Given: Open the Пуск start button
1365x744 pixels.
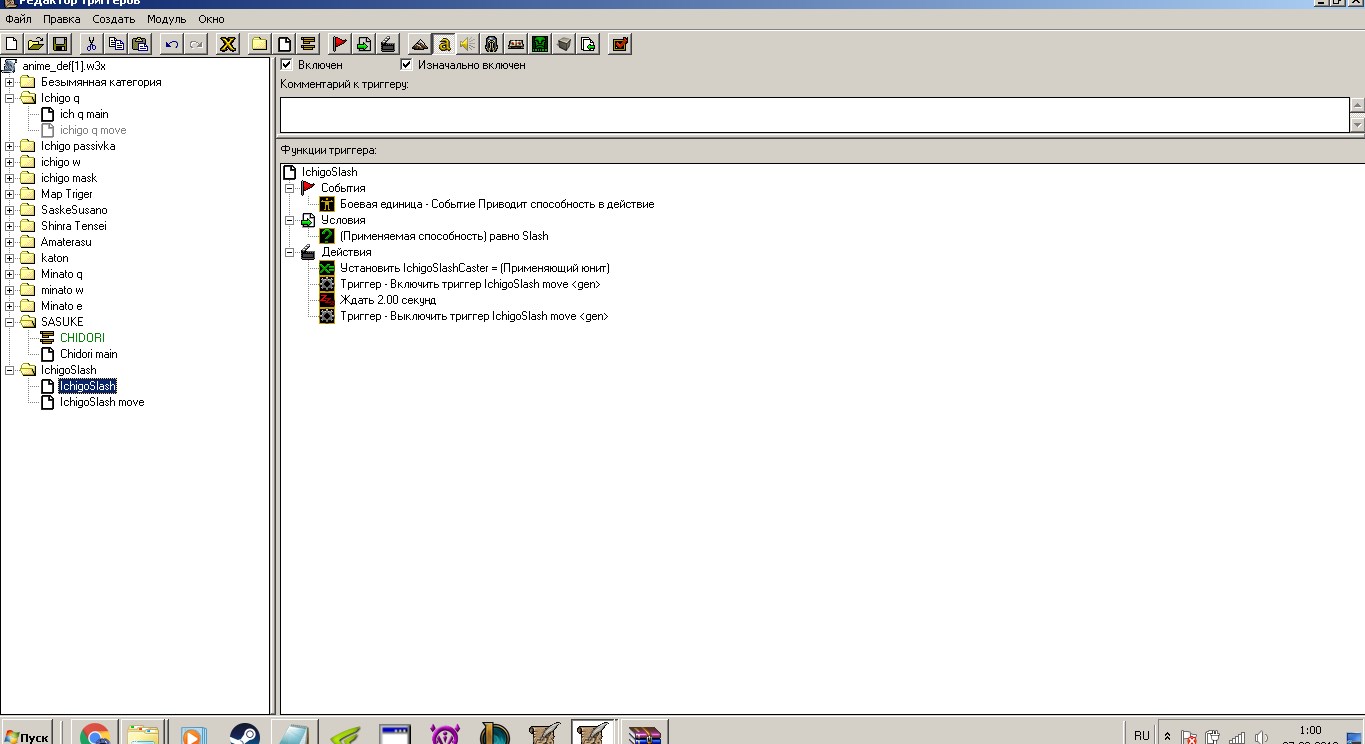Looking at the screenshot, I should pos(26,736).
